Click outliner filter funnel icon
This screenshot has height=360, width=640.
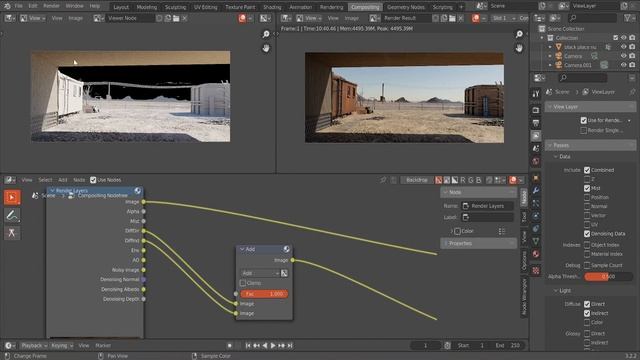628,18
